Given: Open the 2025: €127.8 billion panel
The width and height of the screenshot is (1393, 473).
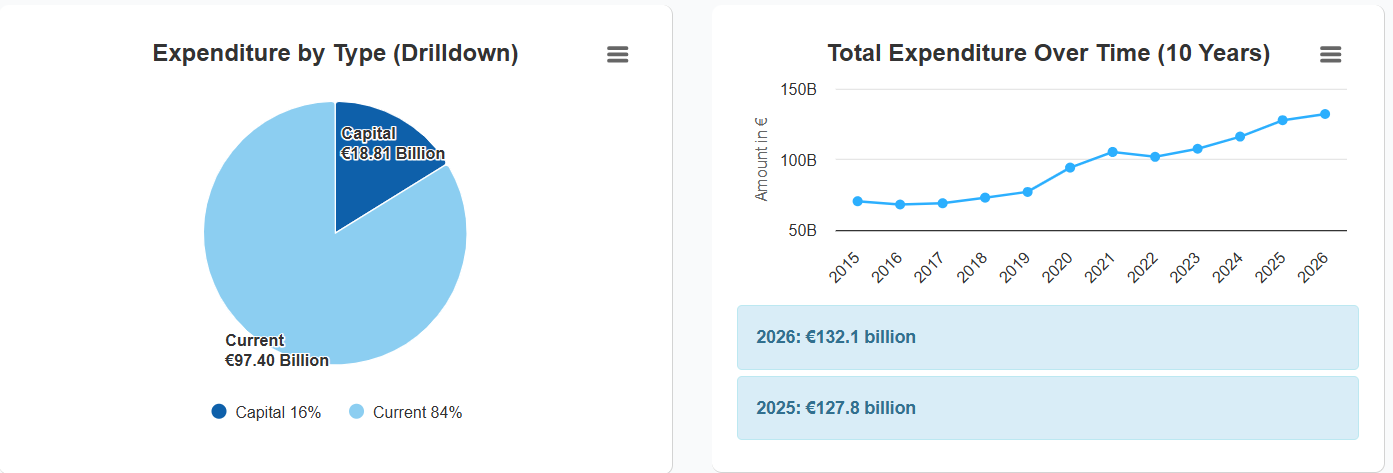Looking at the screenshot, I should 1047,408.
